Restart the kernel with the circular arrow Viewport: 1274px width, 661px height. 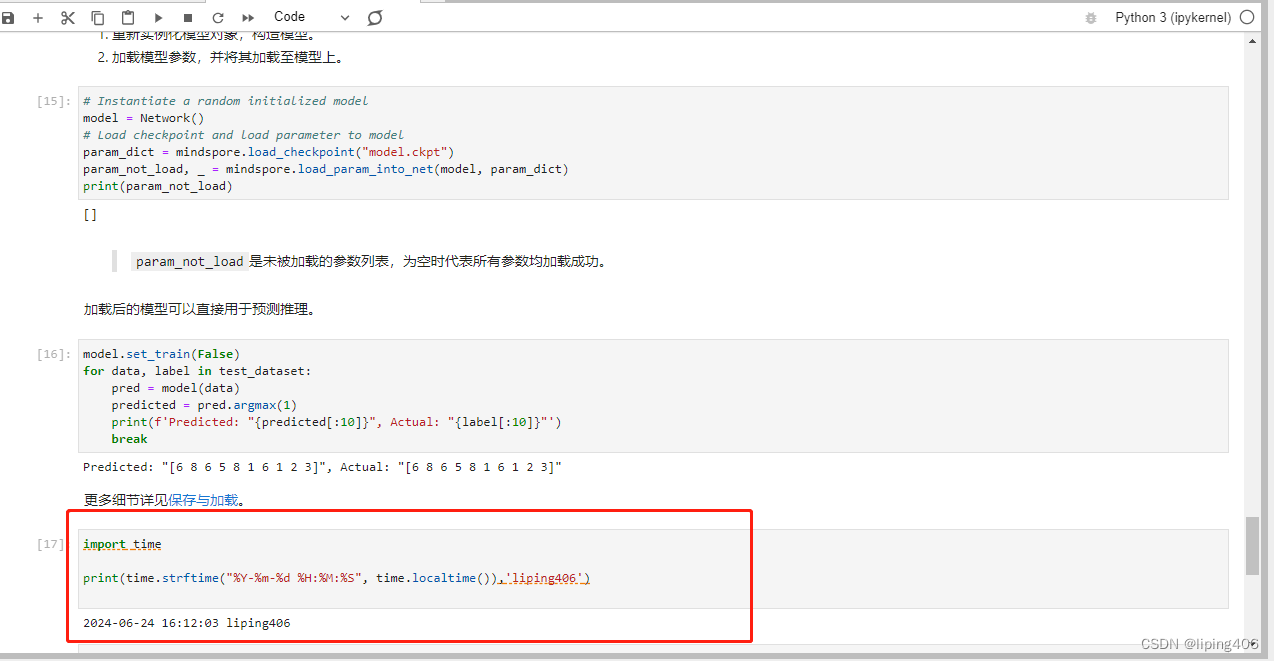coord(218,18)
